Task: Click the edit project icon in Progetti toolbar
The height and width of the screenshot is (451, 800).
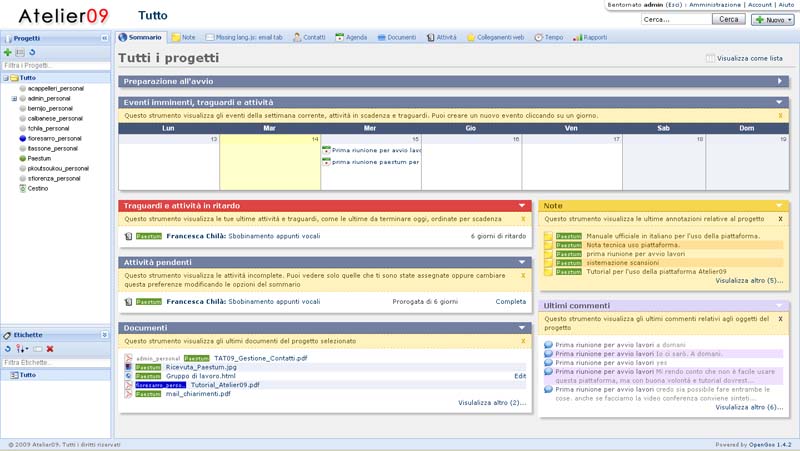Action: 20,52
